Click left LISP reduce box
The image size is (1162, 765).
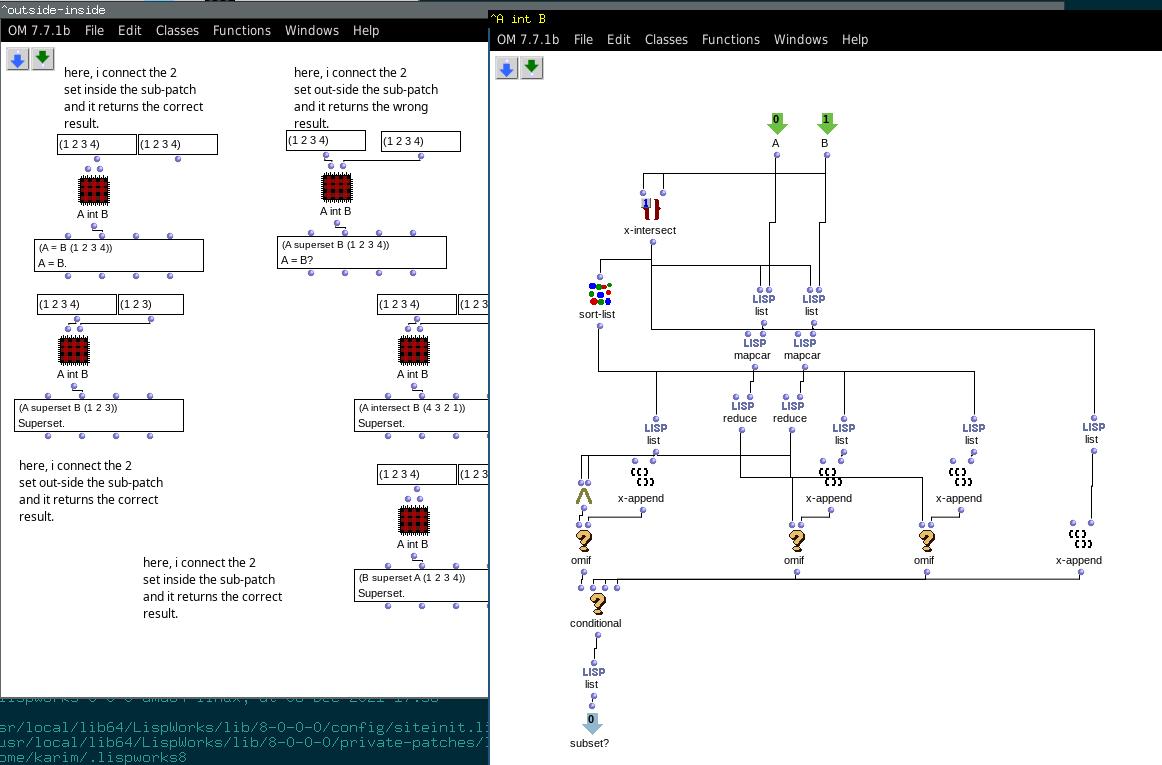[743, 406]
